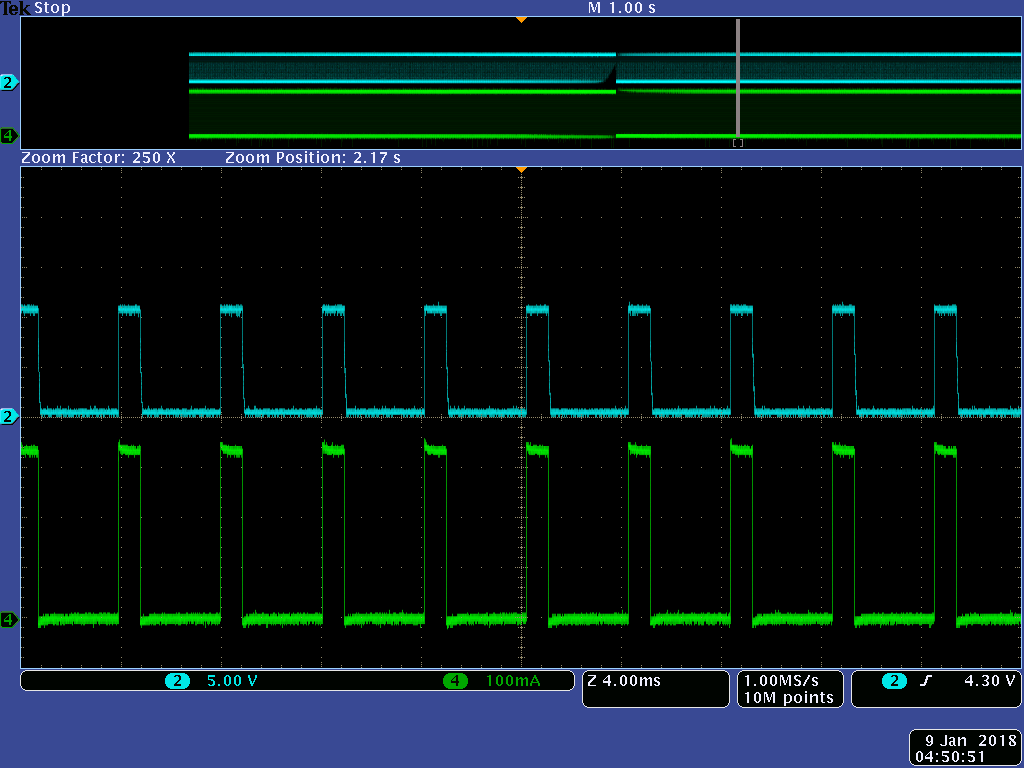
Task: Click the trigger source channel 2 badge
Action: [892, 681]
